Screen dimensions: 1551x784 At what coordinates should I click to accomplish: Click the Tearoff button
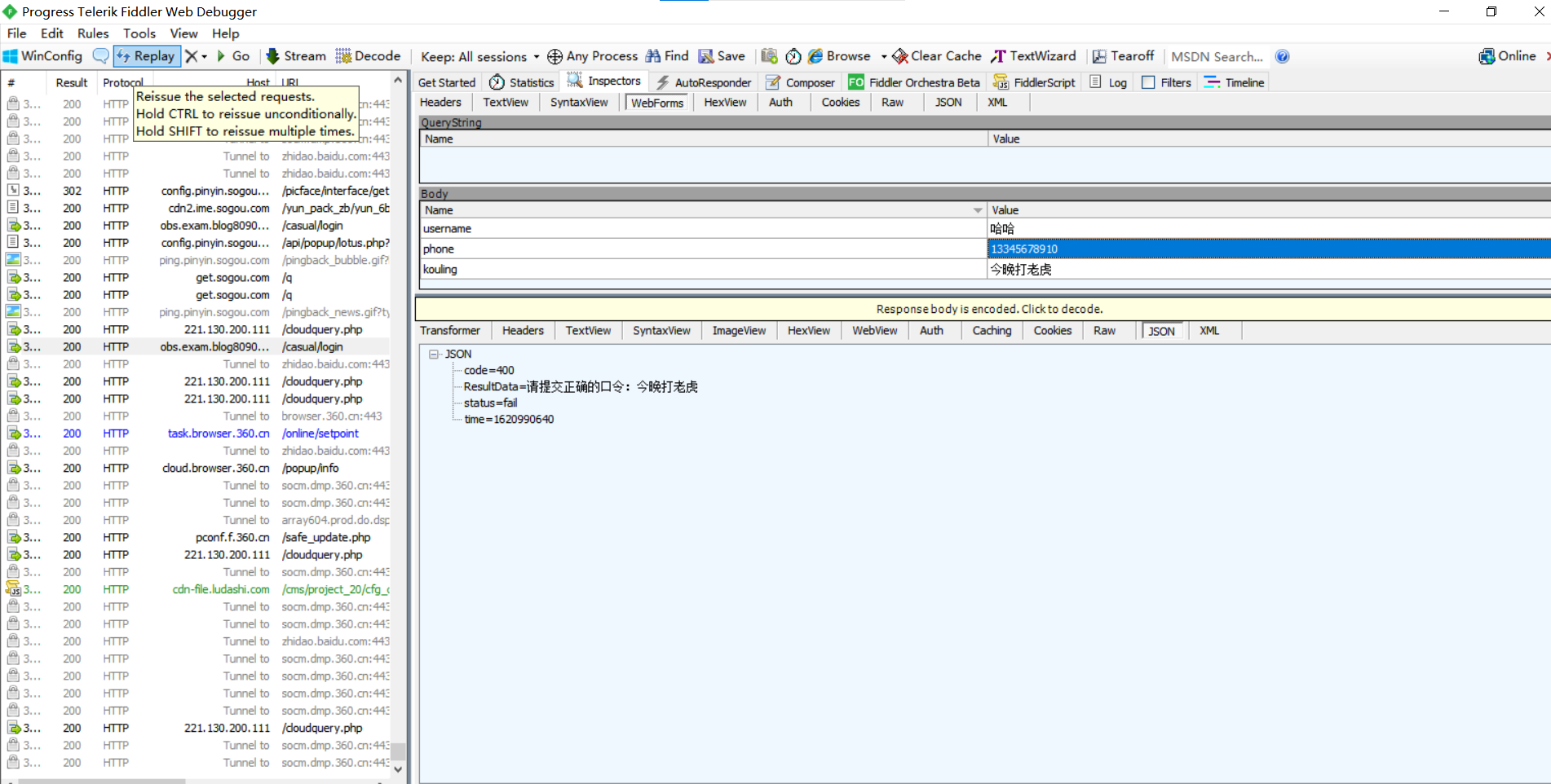click(x=1123, y=56)
